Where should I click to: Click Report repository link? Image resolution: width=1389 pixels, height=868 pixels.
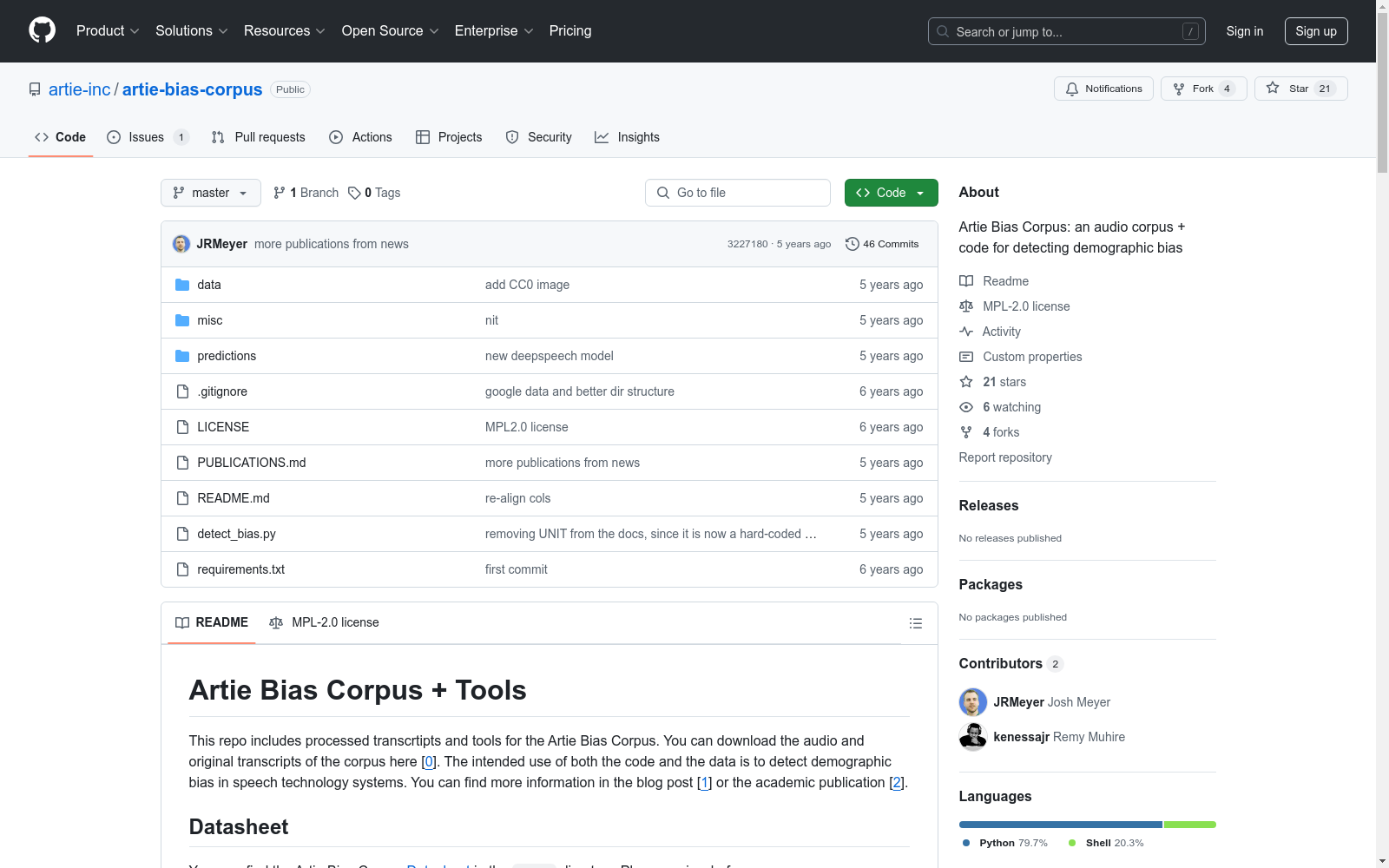(x=1005, y=457)
